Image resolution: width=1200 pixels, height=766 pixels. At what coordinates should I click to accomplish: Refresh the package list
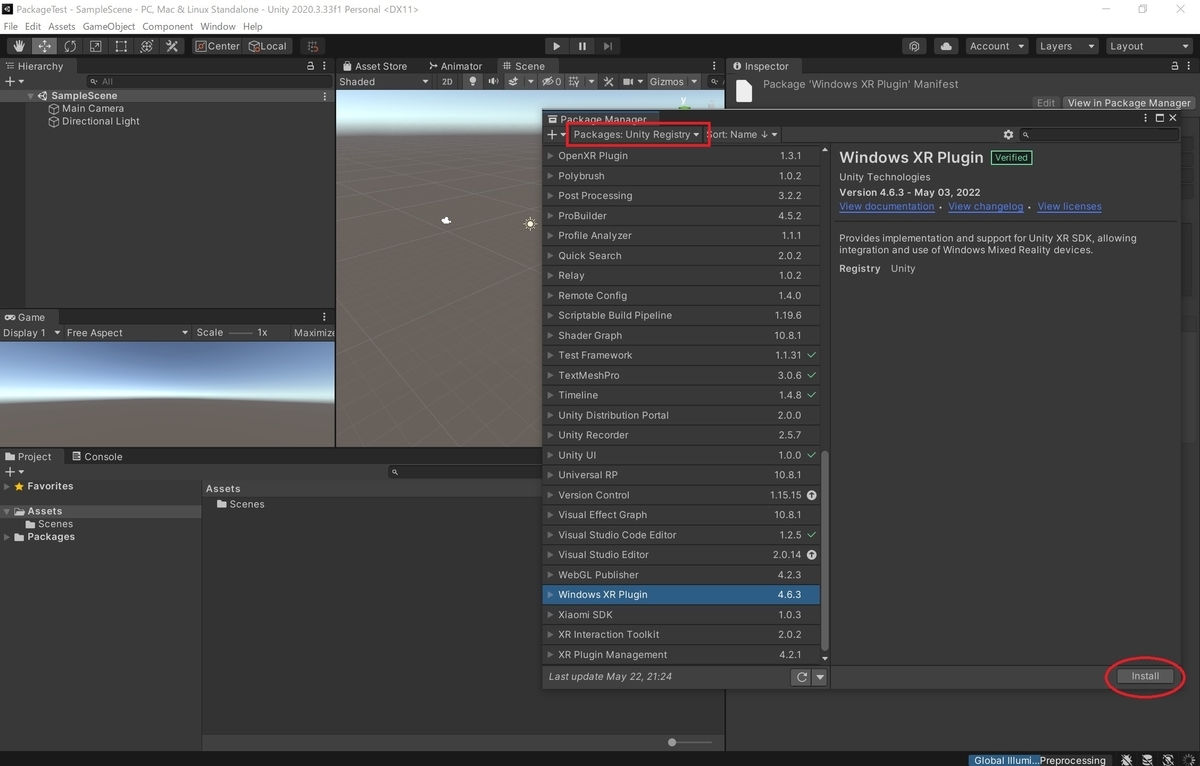click(800, 677)
